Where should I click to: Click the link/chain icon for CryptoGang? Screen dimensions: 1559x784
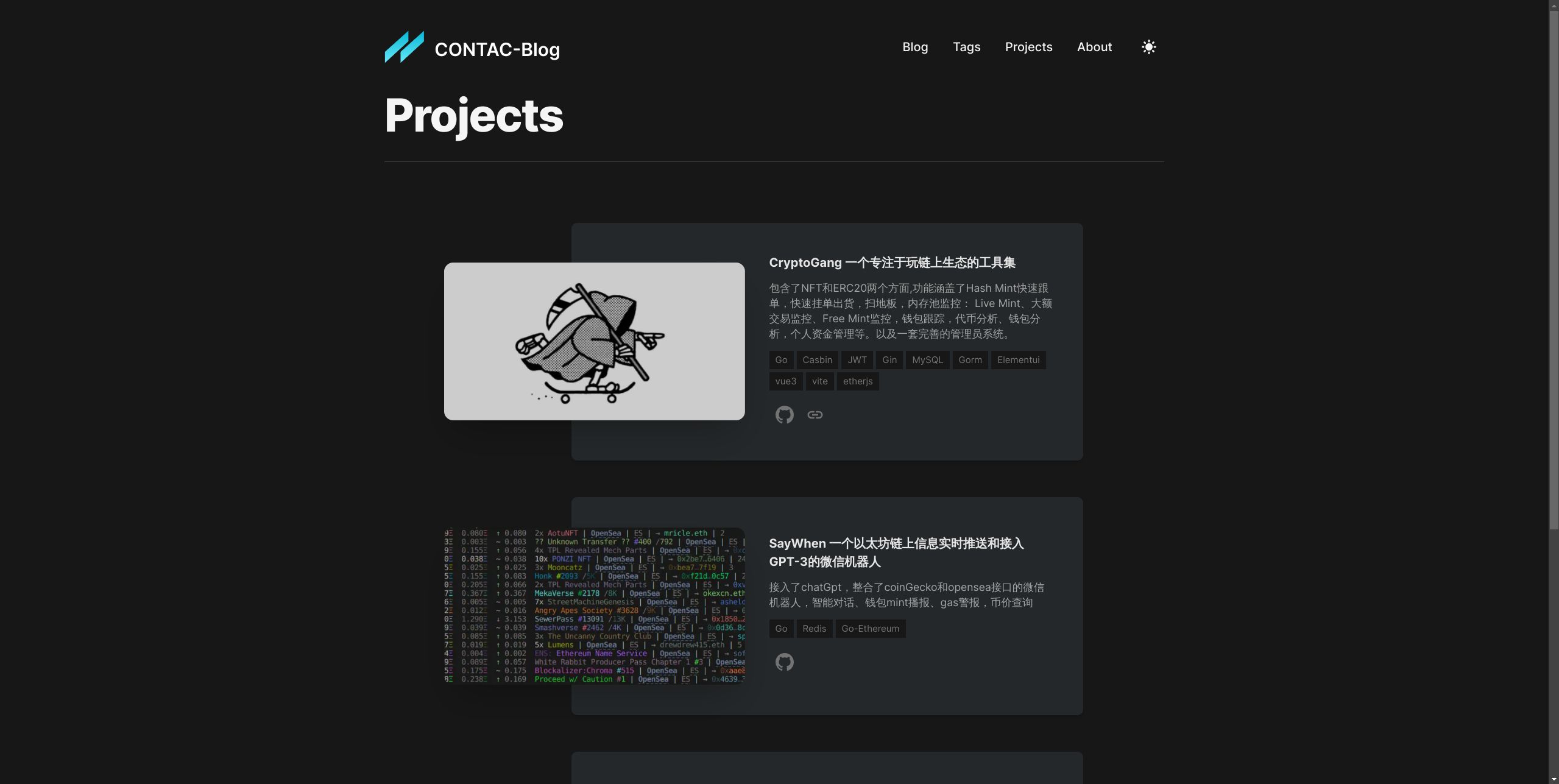[814, 415]
